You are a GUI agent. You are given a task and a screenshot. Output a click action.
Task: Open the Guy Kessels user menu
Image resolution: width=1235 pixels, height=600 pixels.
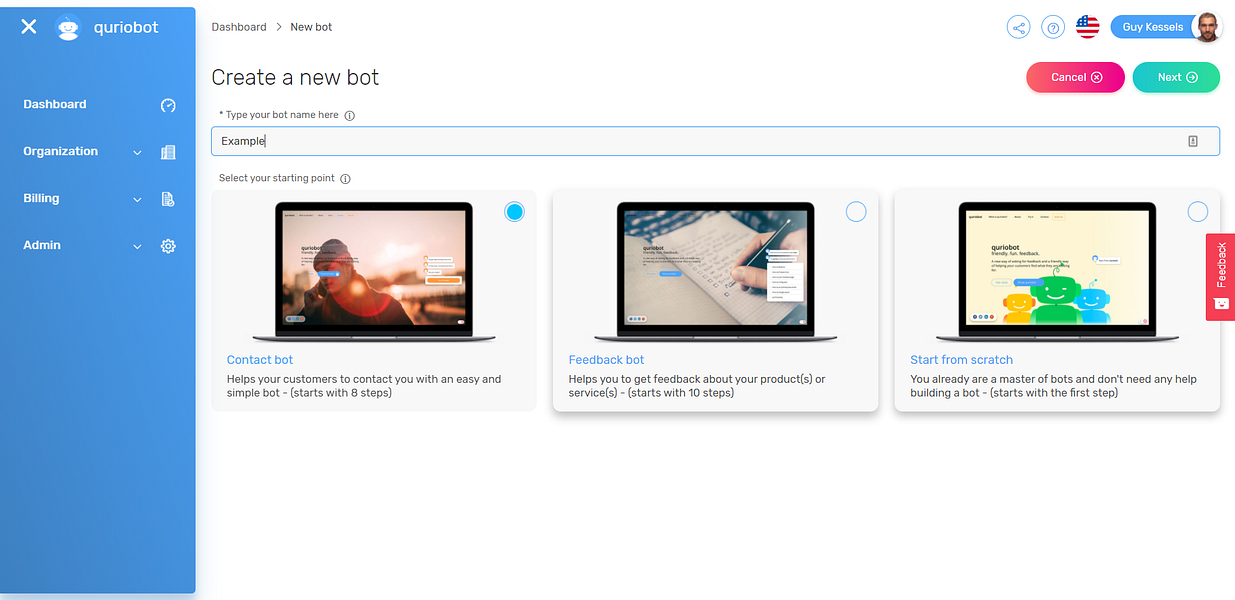(1153, 27)
